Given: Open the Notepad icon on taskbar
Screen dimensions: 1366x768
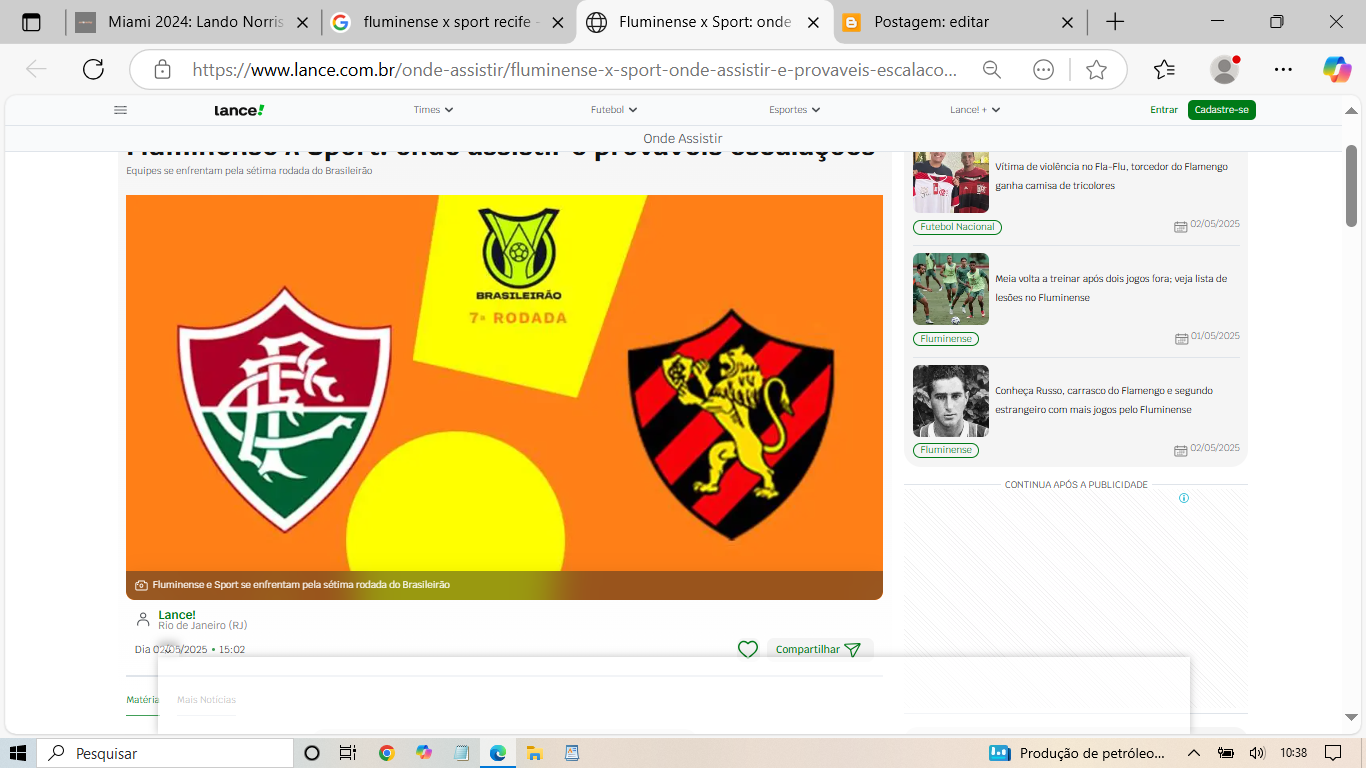Looking at the screenshot, I should coord(461,753).
